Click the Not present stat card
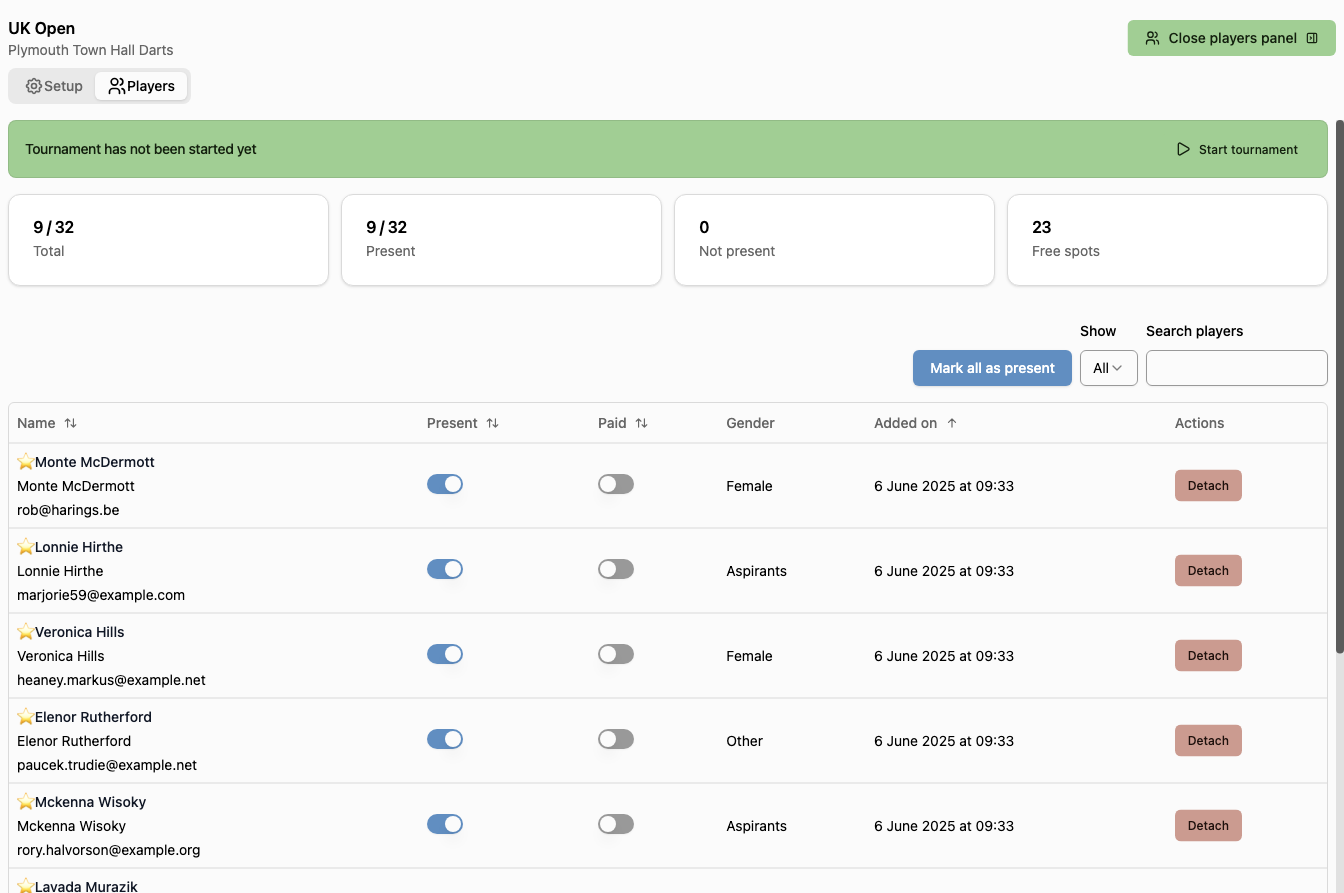1344x893 pixels. coord(834,240)
